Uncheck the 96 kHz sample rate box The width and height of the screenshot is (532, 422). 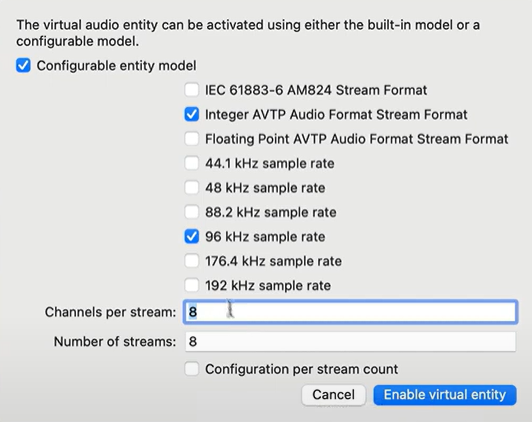[x=192, y=236]
